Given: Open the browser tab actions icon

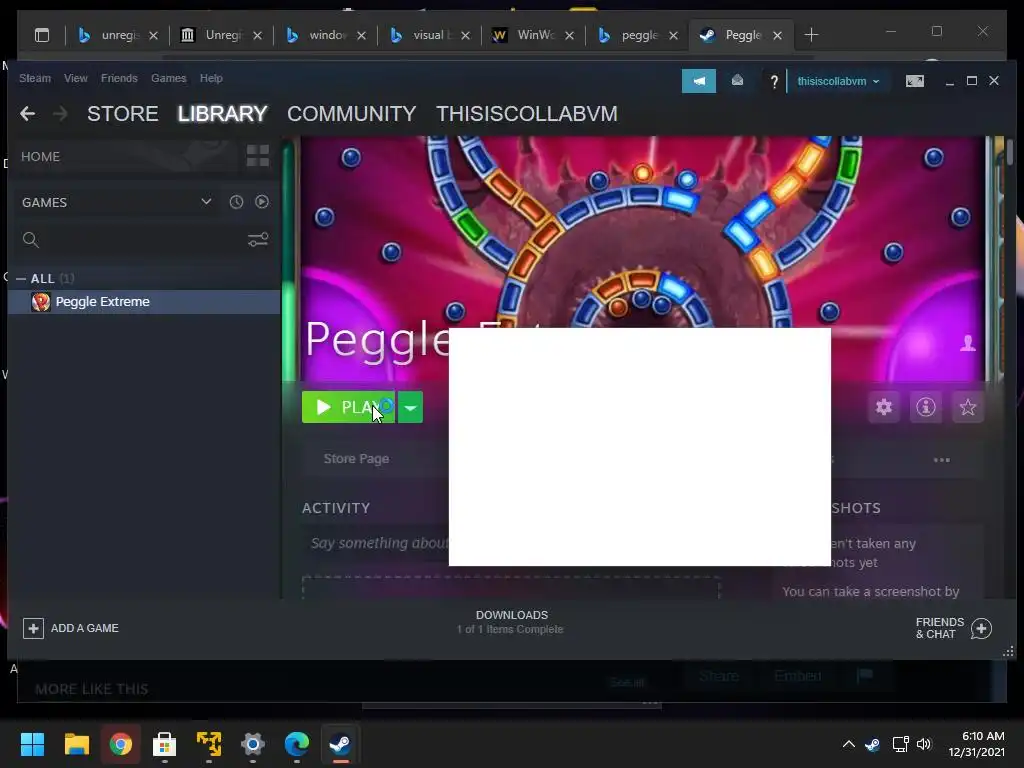Looking at the screenshot, I should 42,35.
